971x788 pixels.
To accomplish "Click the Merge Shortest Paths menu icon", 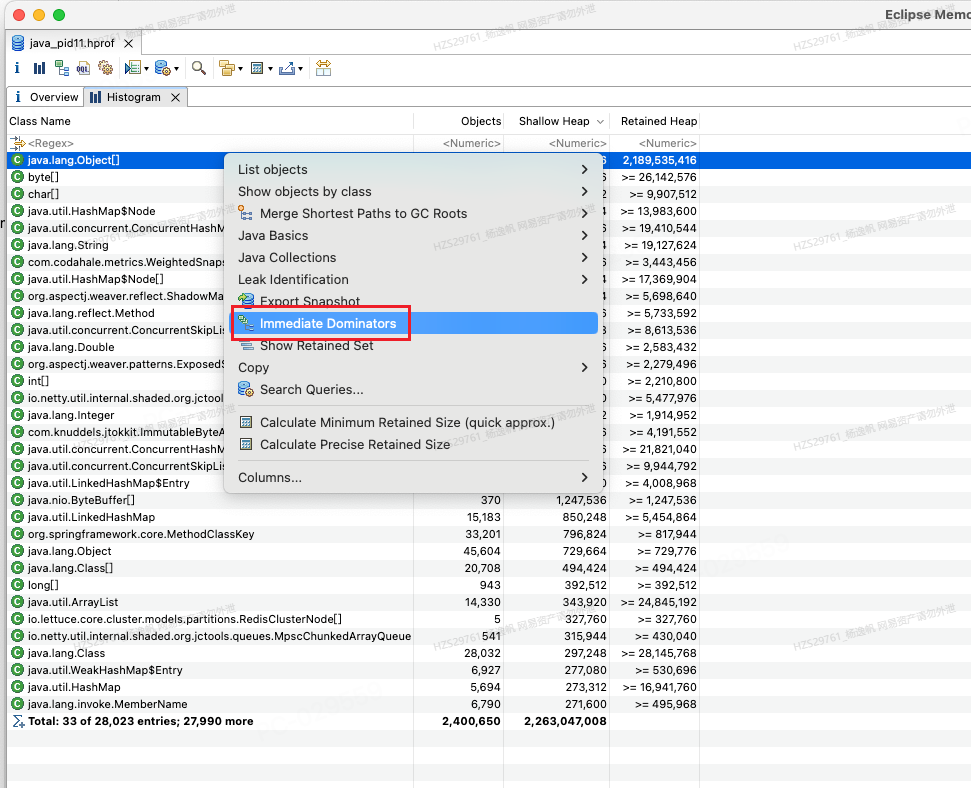I will click(x=246, y=214).
